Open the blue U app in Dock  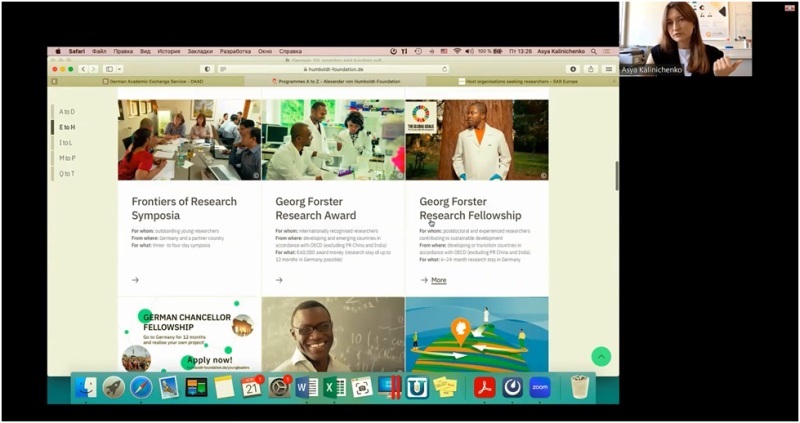point(417,388)
